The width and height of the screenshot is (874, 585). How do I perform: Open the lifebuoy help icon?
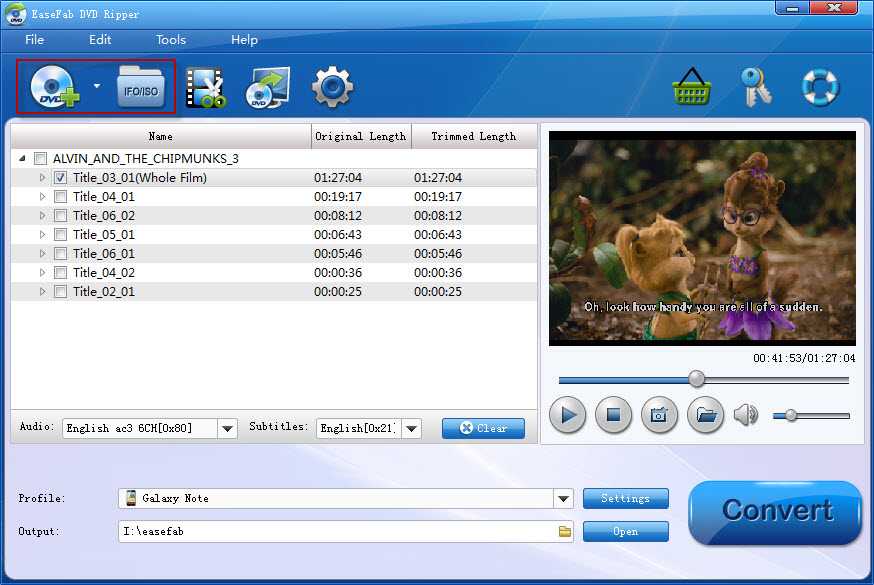[x=820, y=87]
